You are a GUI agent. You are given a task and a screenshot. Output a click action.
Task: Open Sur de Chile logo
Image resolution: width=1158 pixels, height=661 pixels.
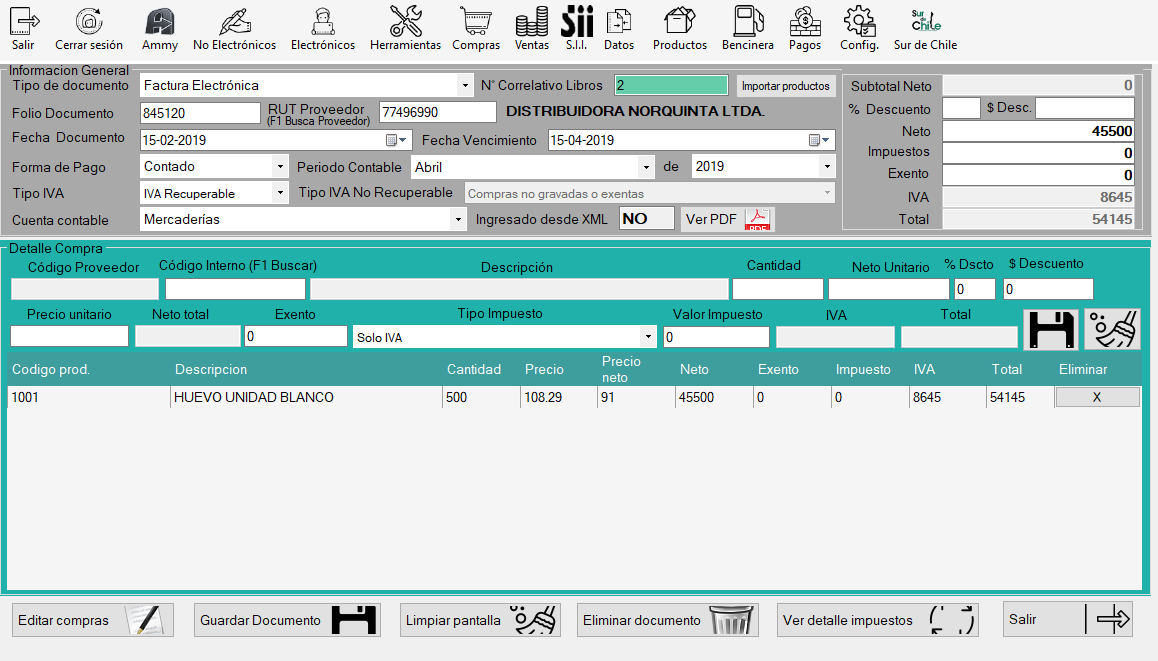[925, 28]
